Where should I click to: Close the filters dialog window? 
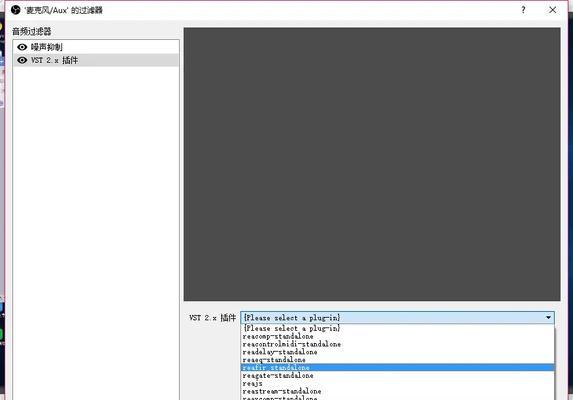[x=553, y=10]
